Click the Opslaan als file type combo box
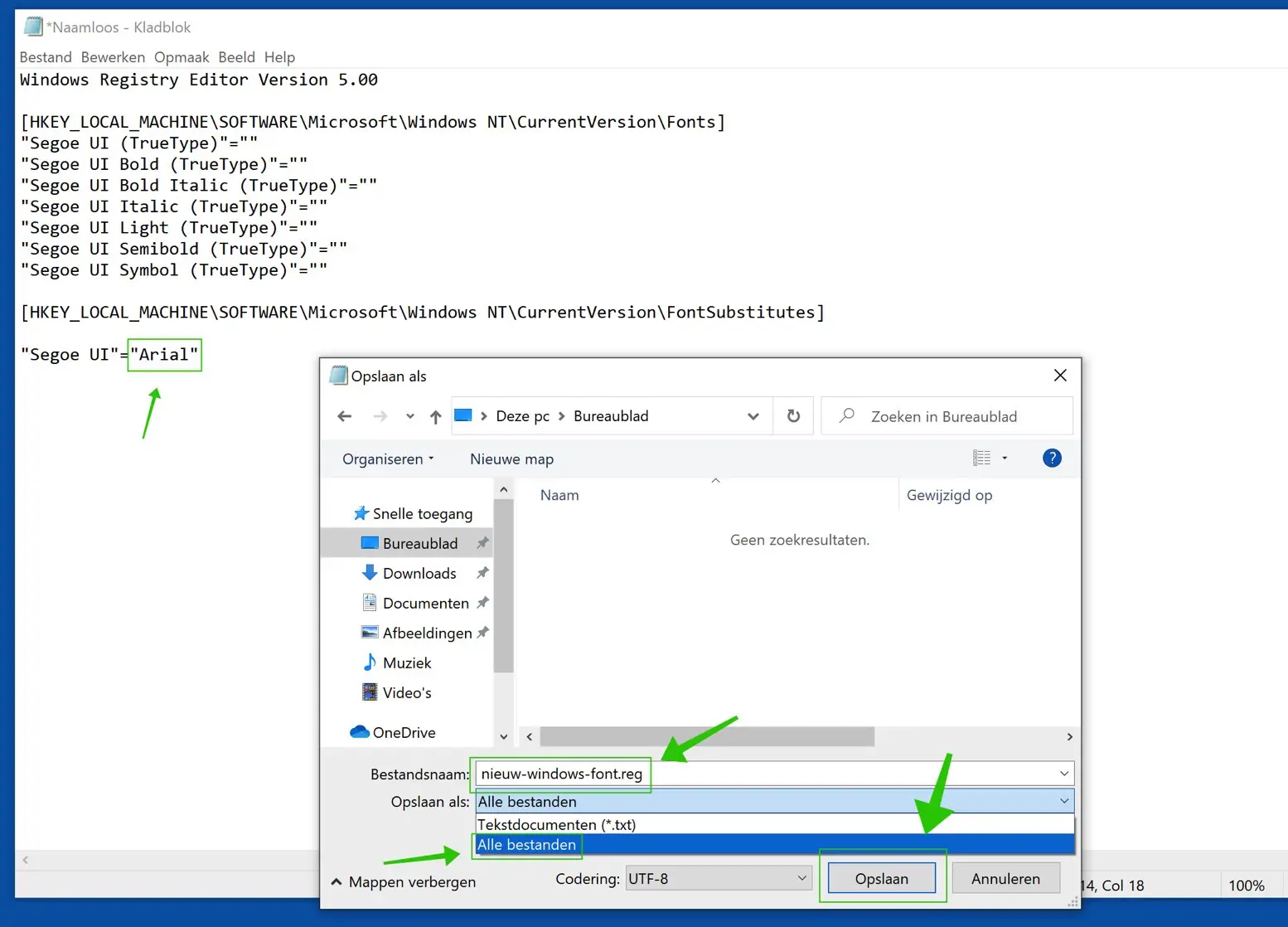 (x=774, y=802)
